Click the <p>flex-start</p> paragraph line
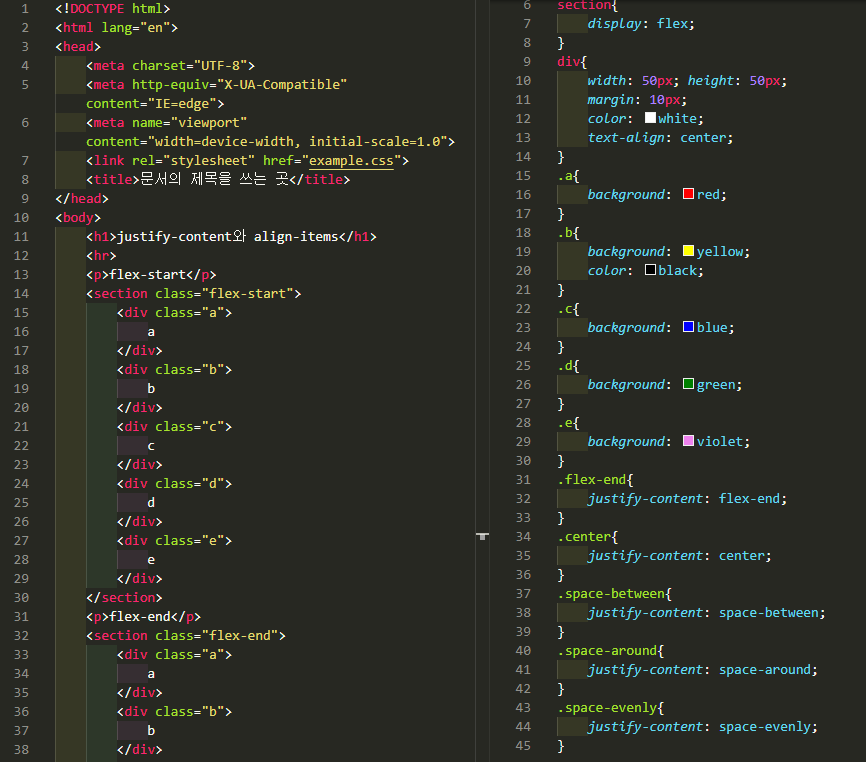Screen dimensions: 866x762 click(x=151, y=274)
